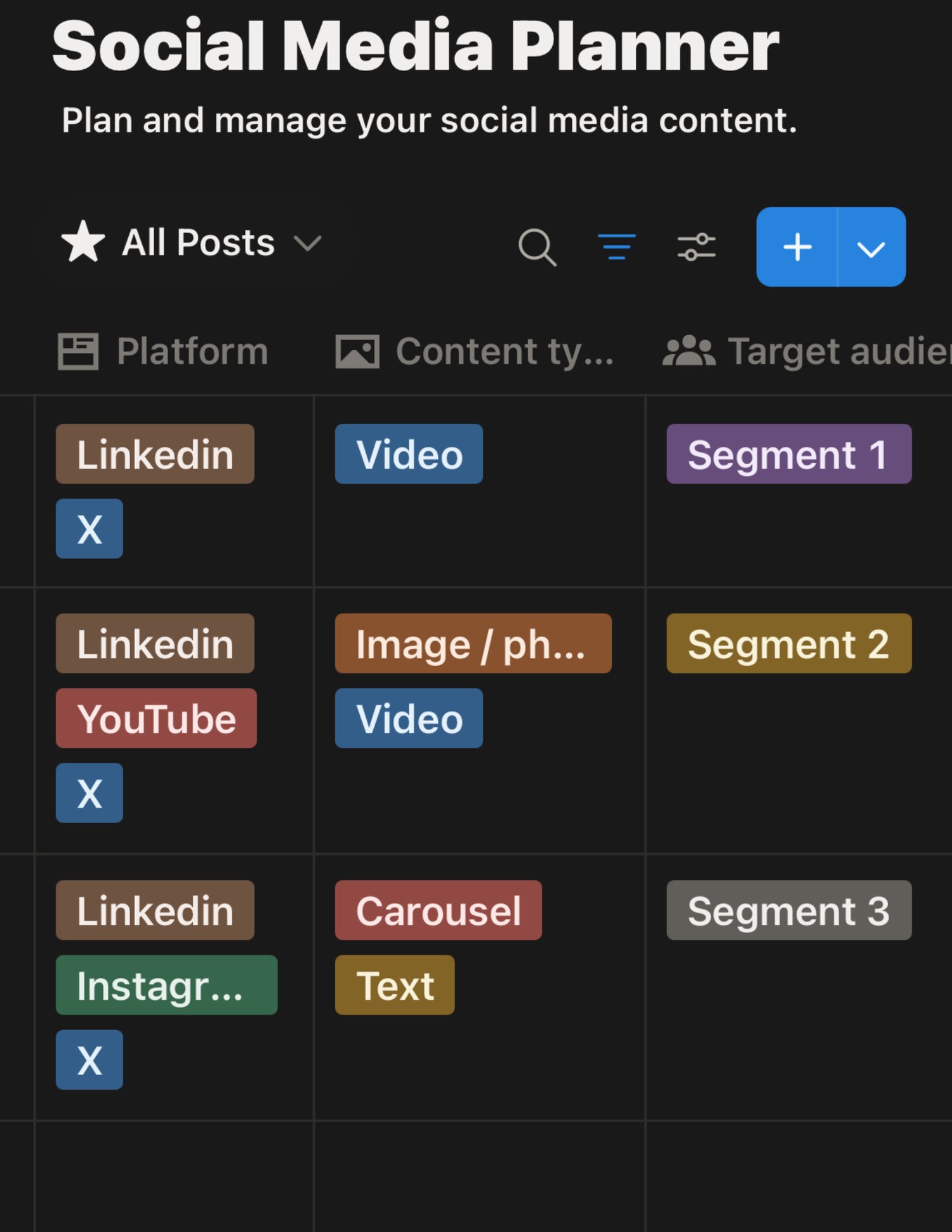Click the Content type column header
Screen dimensions: 952x1232
(475, 351)
